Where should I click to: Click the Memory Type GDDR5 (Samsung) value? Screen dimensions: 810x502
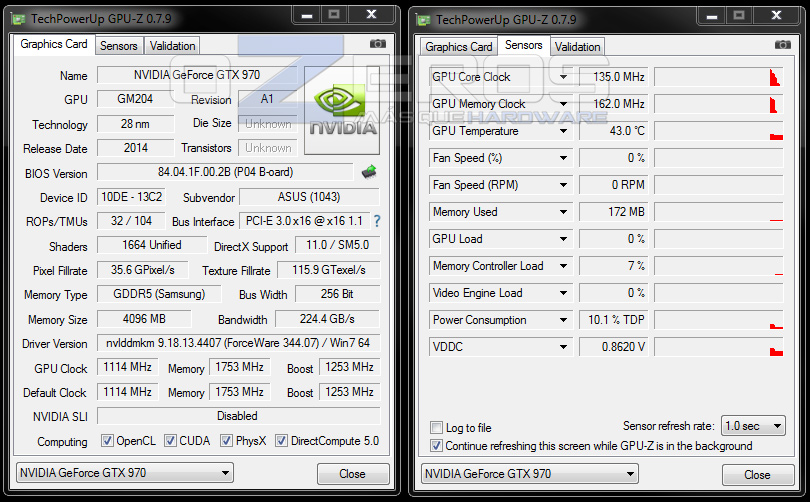[x=159, y=294]
